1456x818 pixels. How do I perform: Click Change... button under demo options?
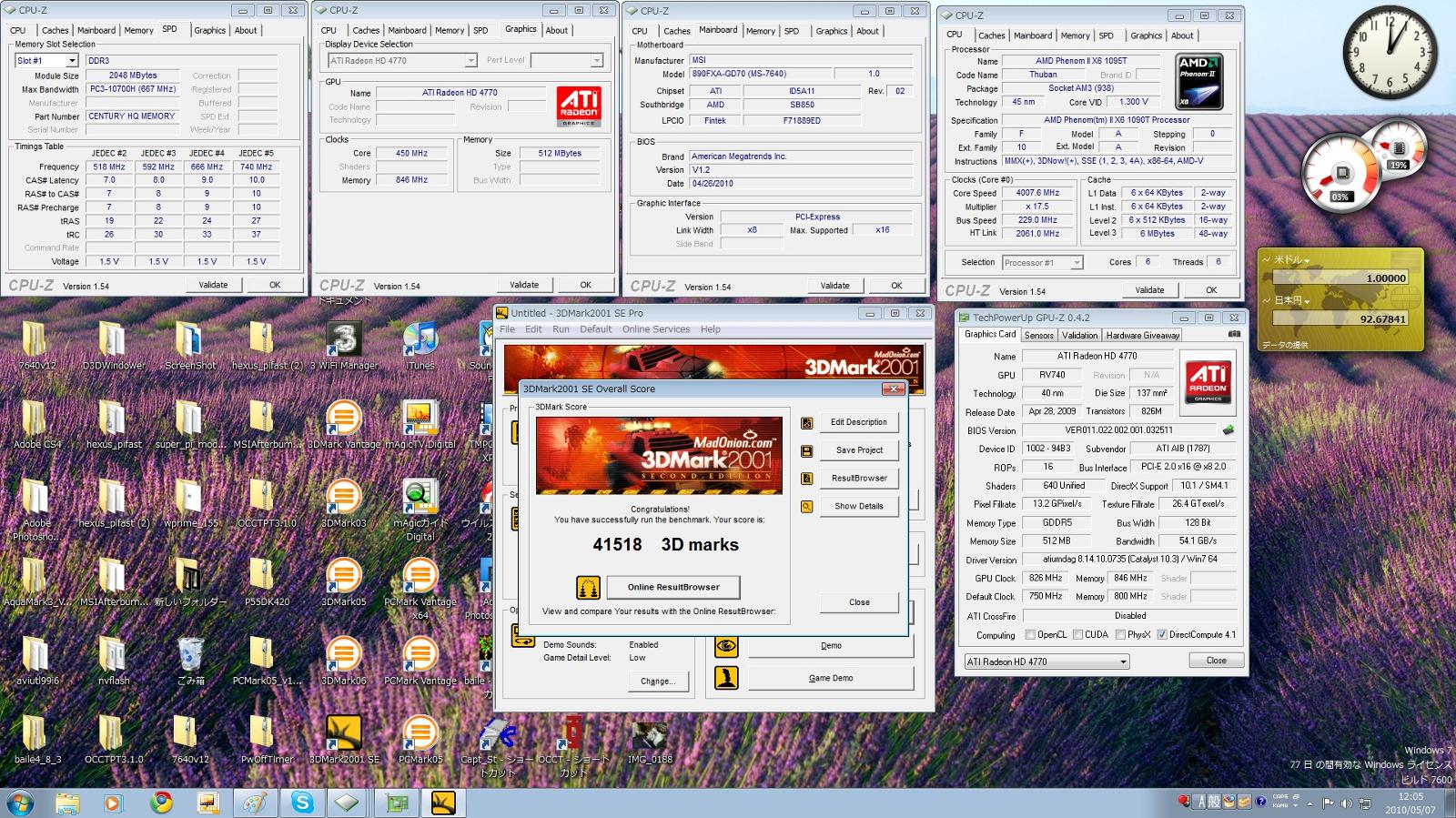click(658, 681)
